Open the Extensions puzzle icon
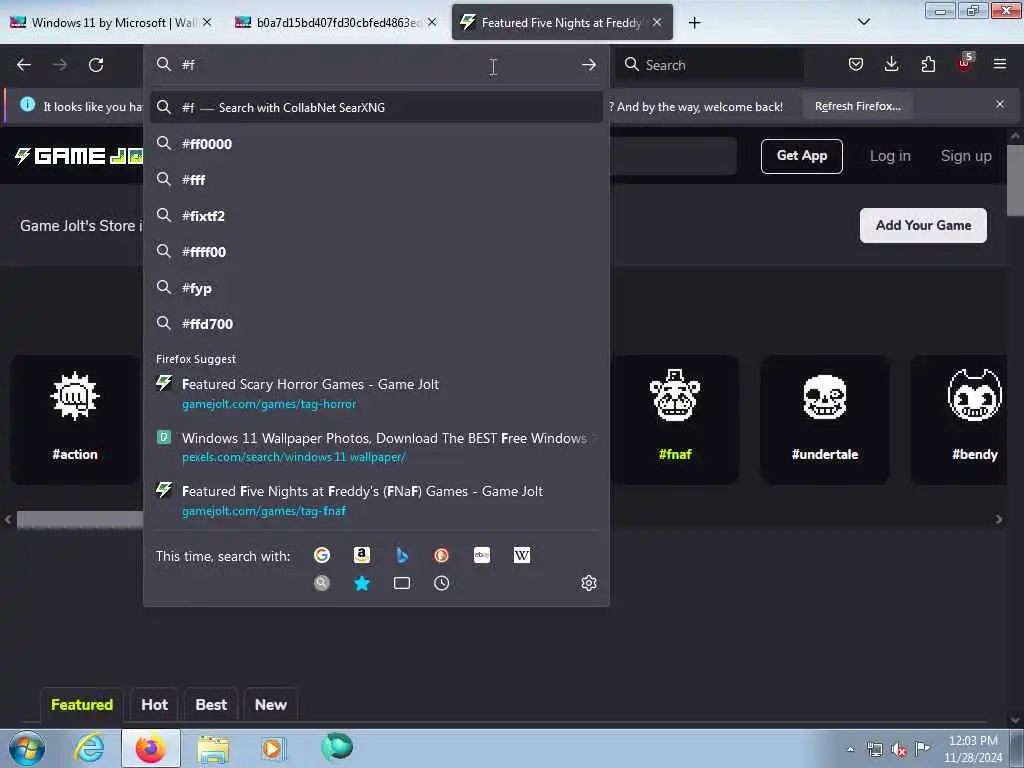1024x768 pixels. [x=928, y=64]
